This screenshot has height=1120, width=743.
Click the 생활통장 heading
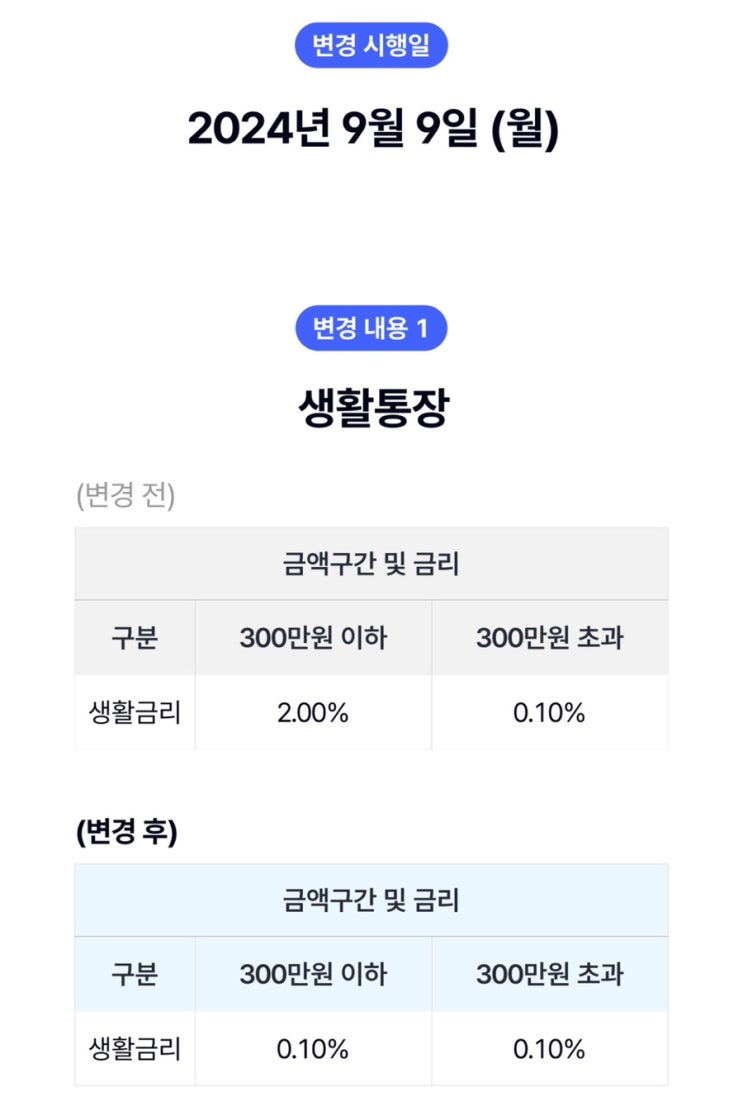pyautogui.click(x=374, y=408)
